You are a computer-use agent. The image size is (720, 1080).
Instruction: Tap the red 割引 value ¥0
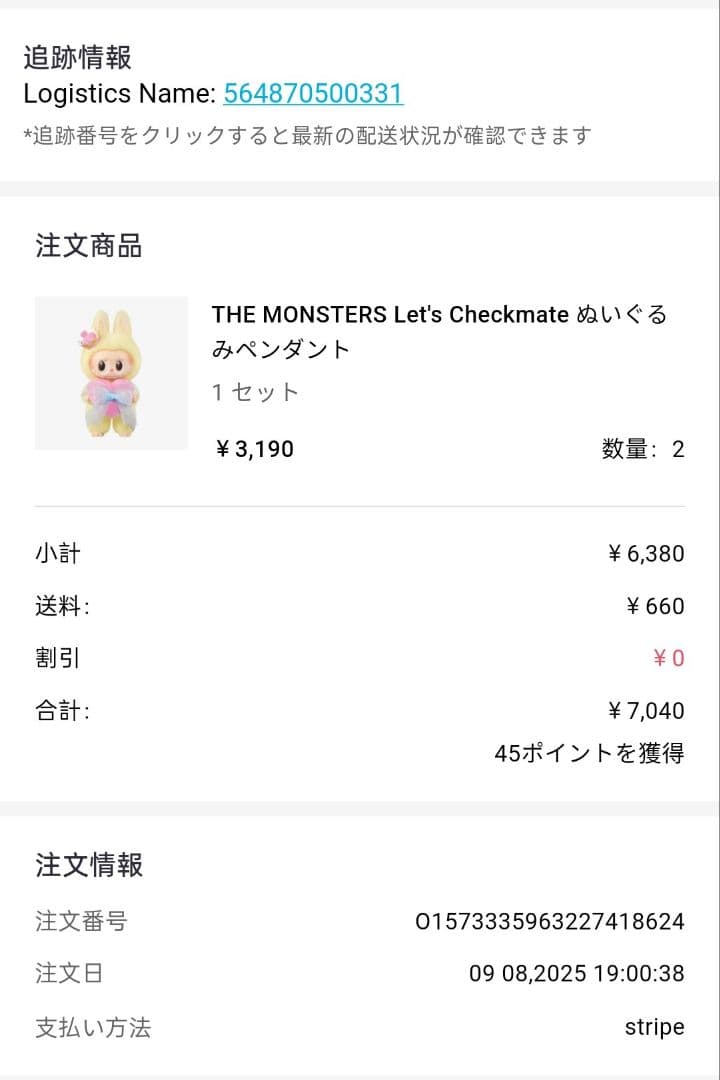[668, 658]
